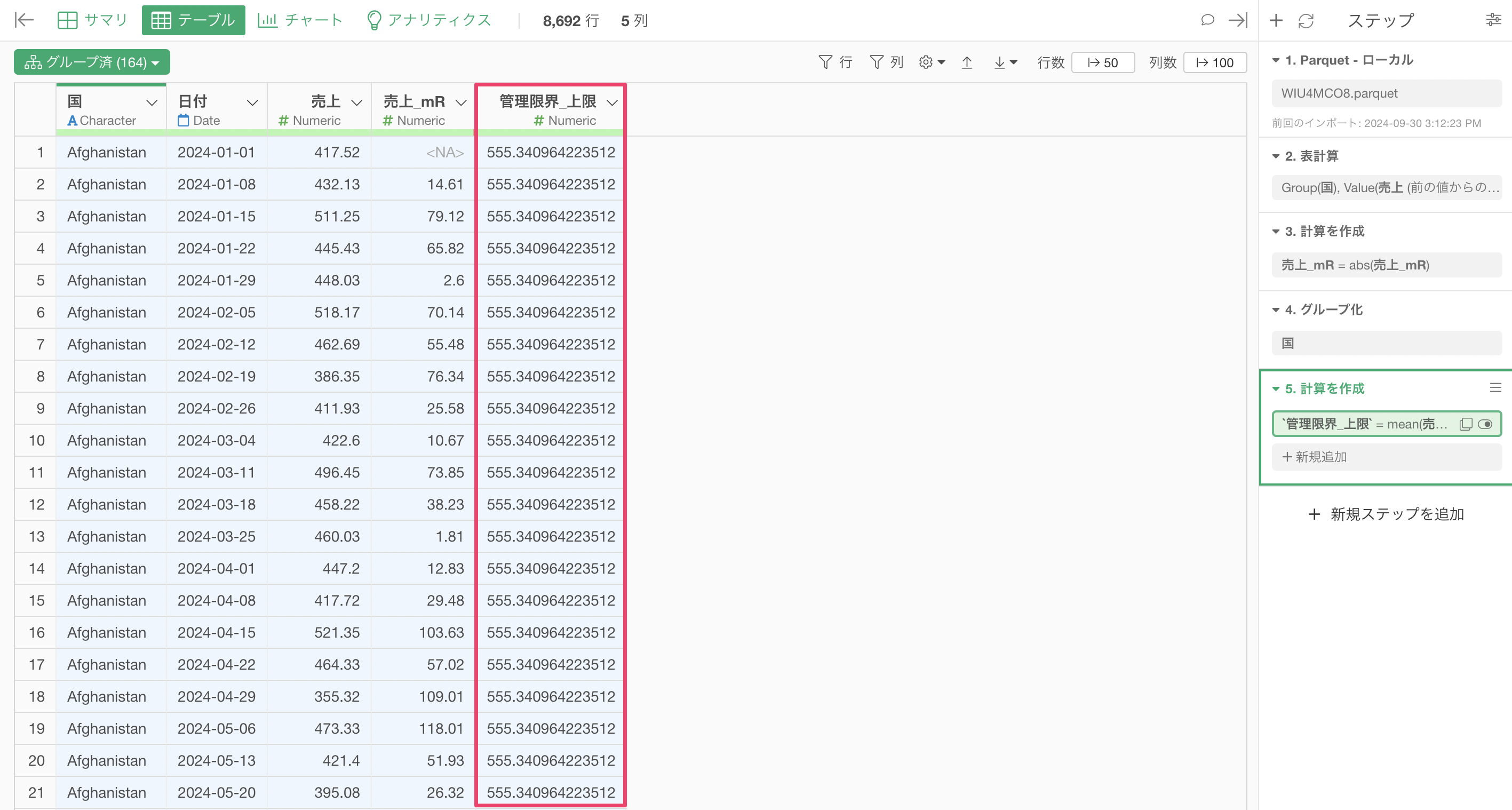Select the 売上 value 511.25
This screenshot has width=1512, height=810.
[319, 217]
